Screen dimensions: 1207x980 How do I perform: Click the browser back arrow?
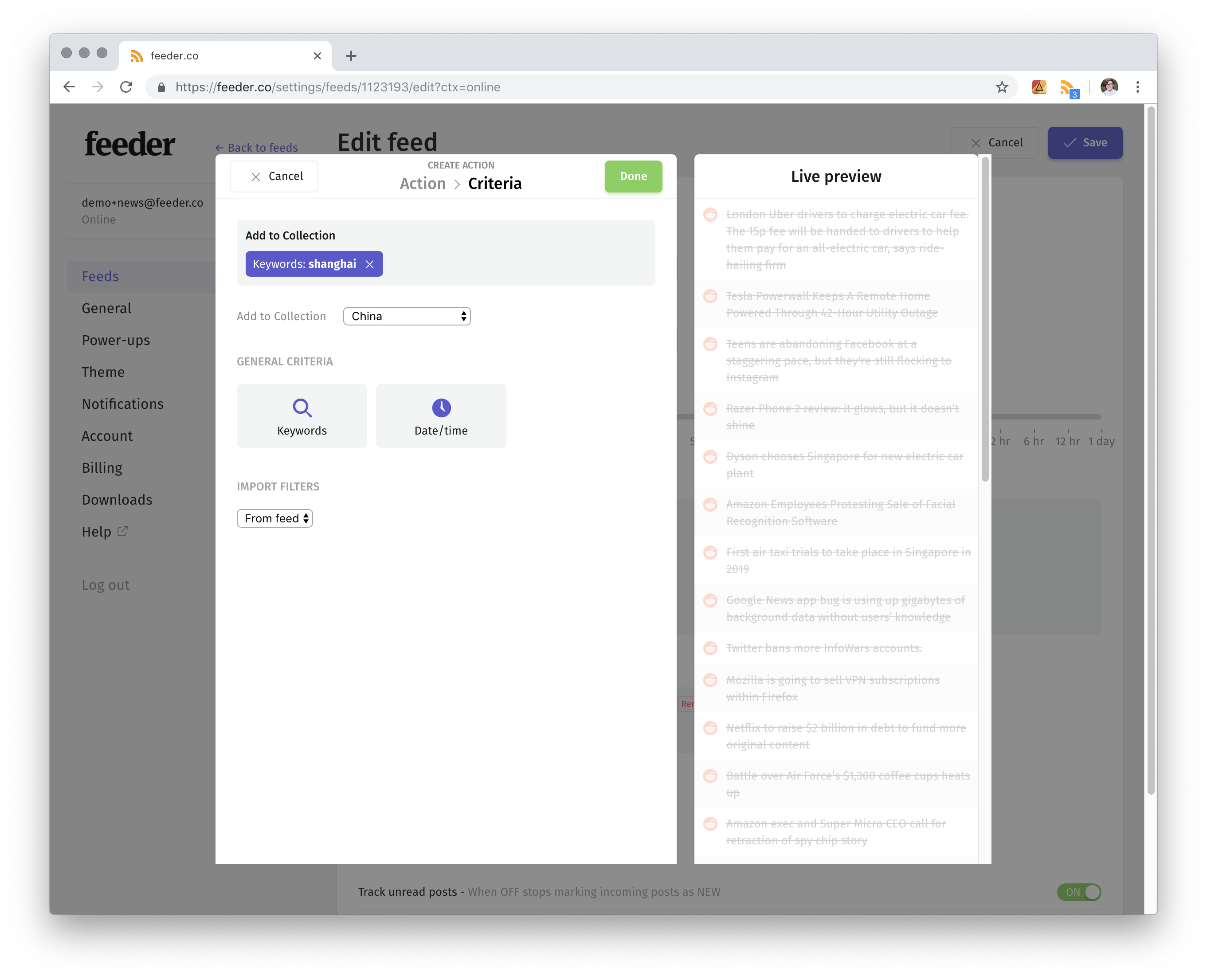coord(69,87)
